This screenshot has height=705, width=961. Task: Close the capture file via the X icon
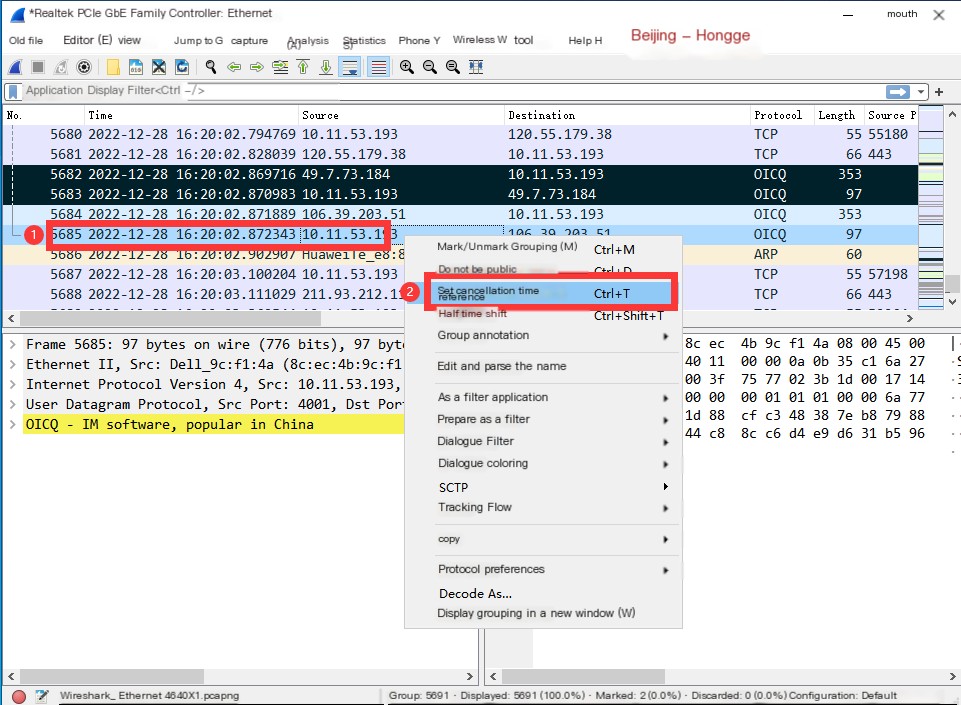(159, 67)
